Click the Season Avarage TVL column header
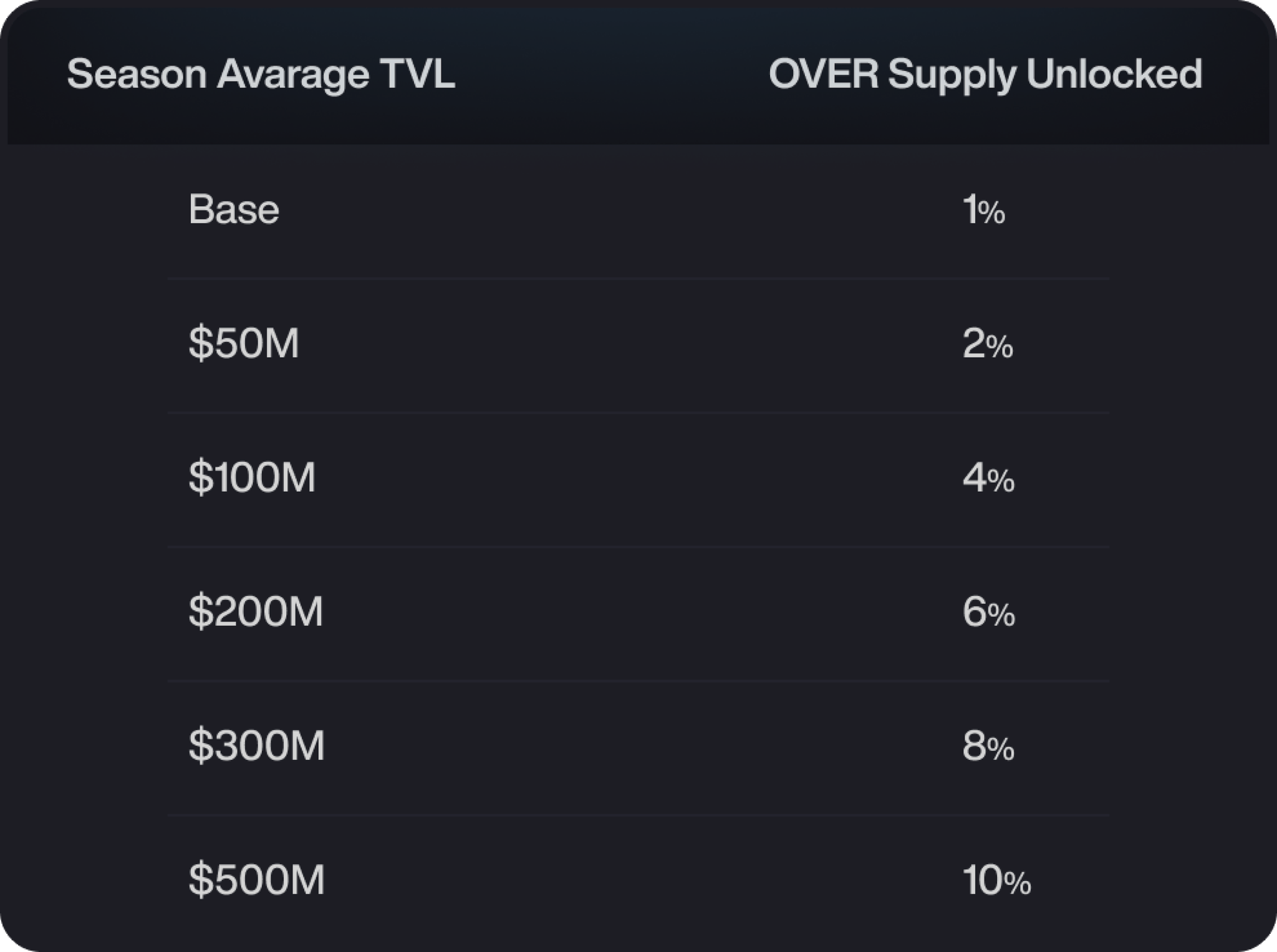Viewport: 1277px width, 952px height. [261, 74]
